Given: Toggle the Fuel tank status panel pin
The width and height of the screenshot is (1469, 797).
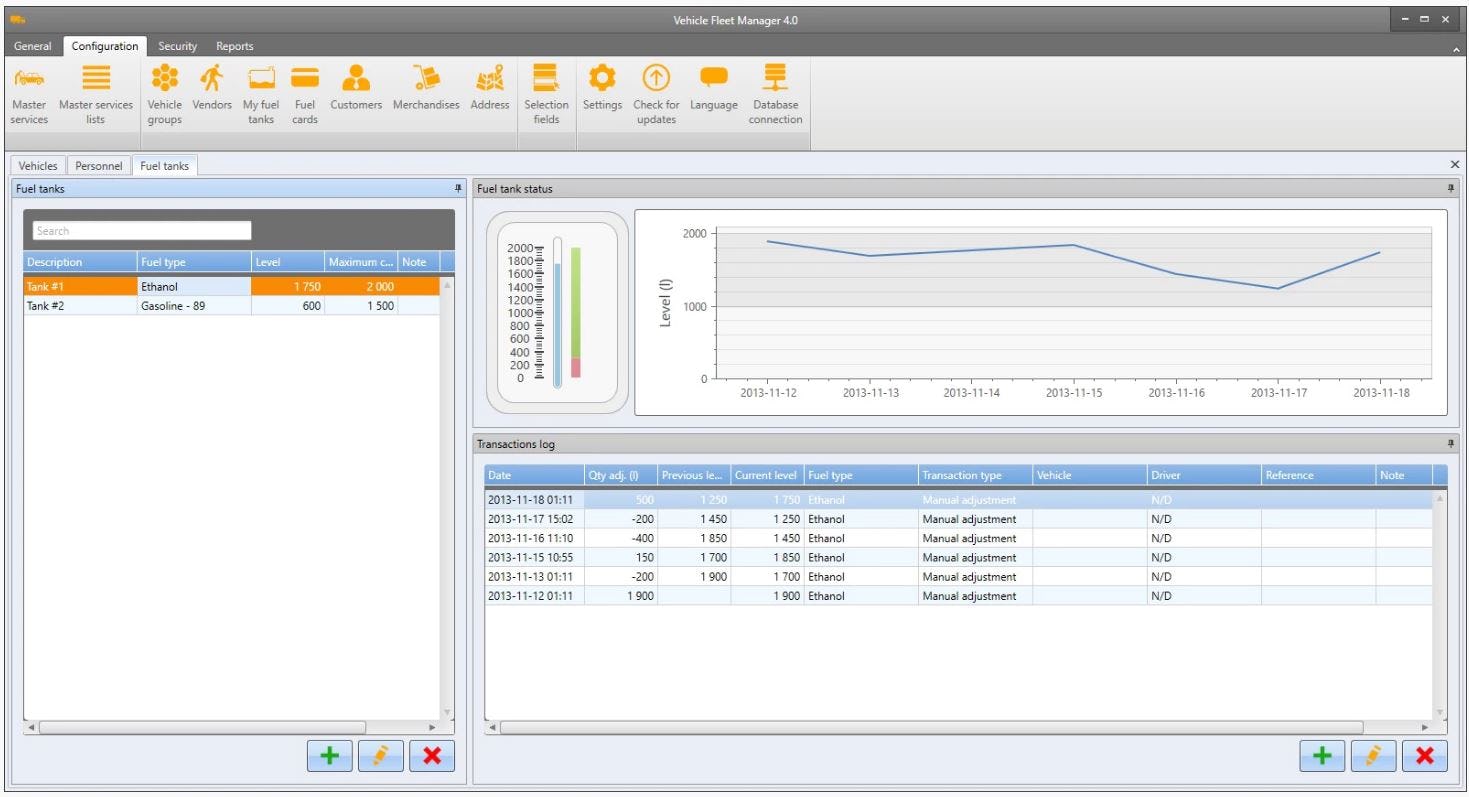Looking at the screenshot, I should tap(1452, 188).
